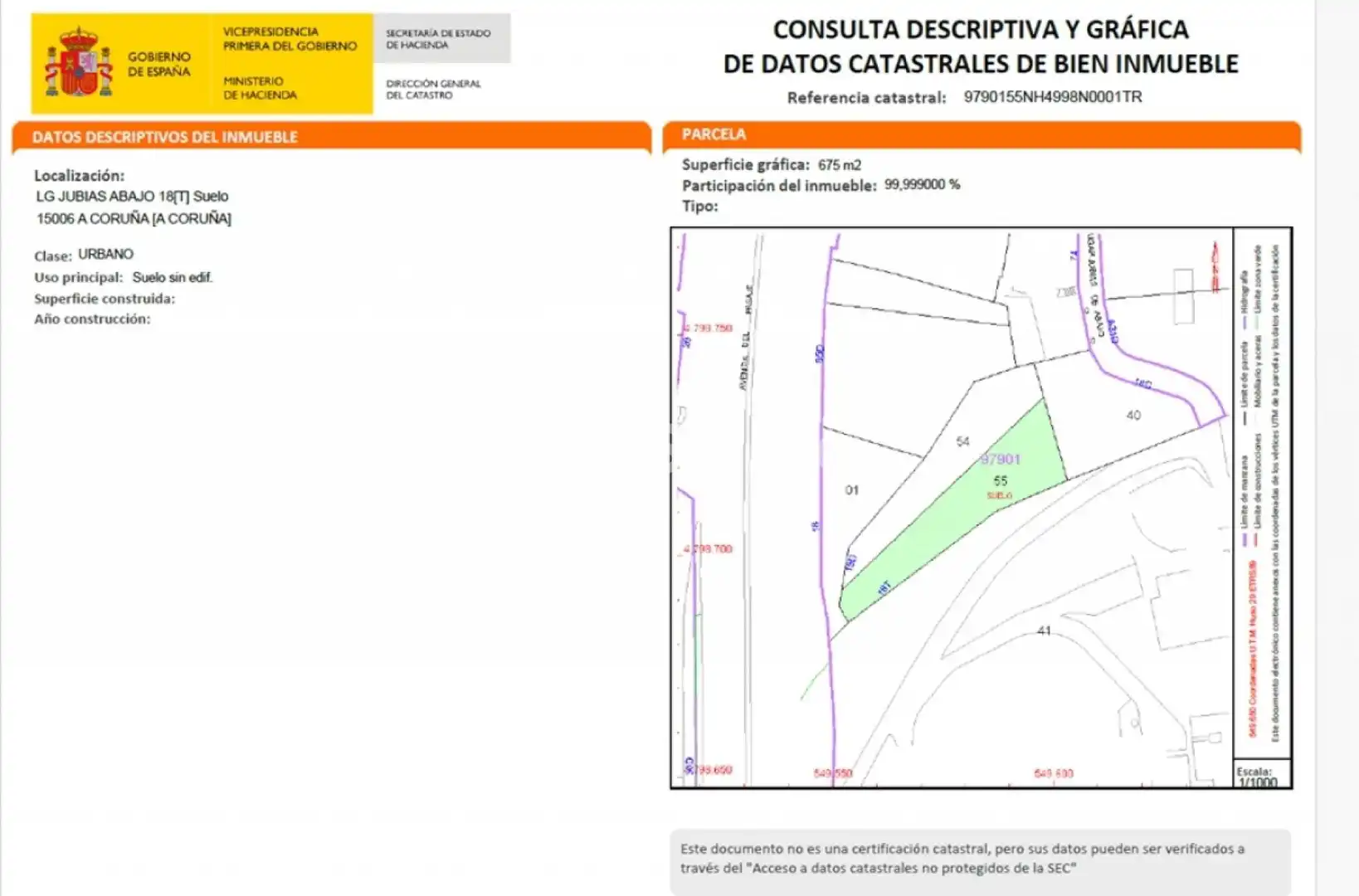Select the '675 m2' graphic surface value

pyautogui.click(x=839, y=165)
